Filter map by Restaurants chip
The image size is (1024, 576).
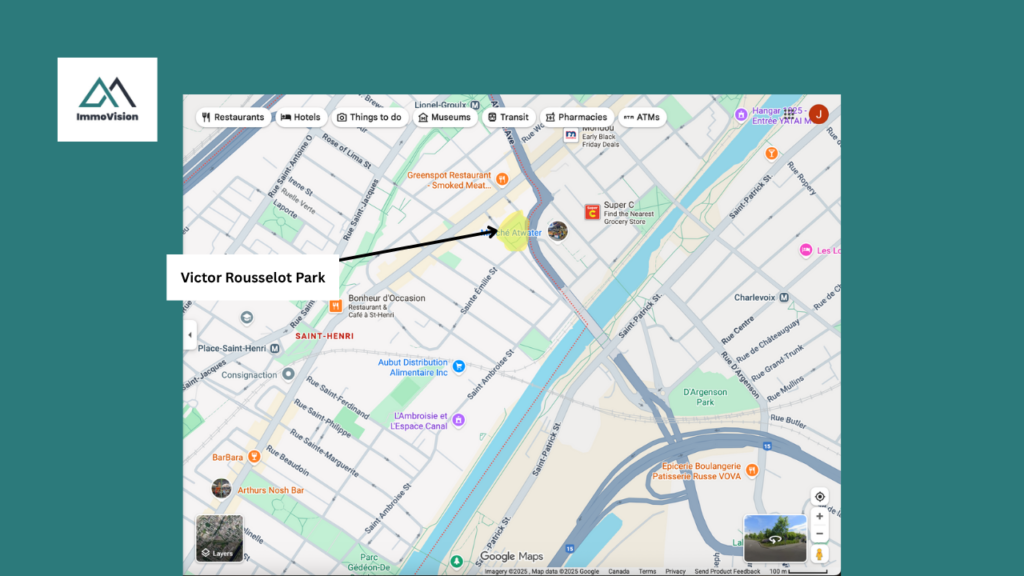tap(233, 117)
